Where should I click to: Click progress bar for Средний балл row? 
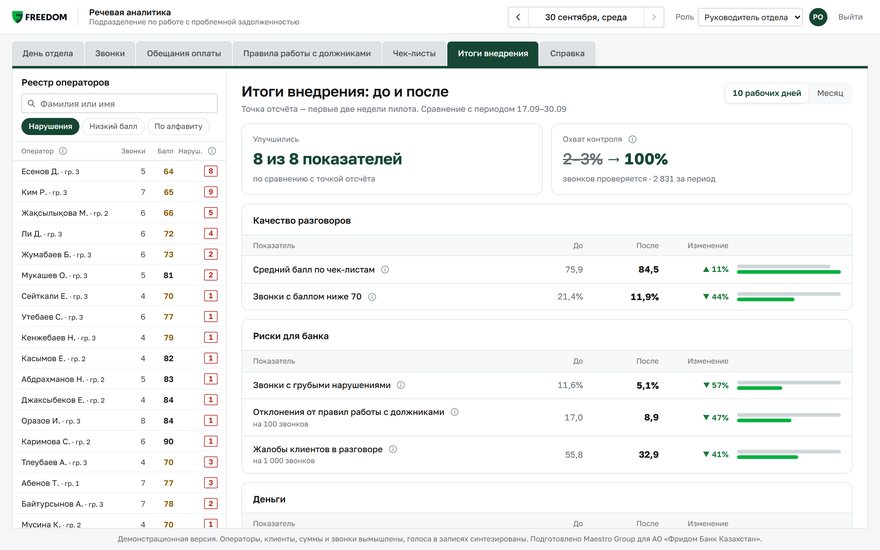[x=789, y=269]
